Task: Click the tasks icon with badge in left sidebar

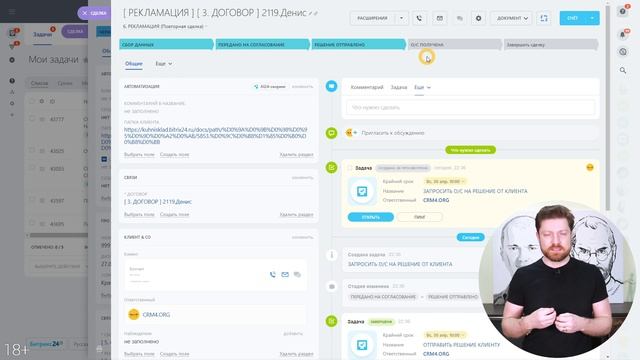Action: pos(12,33)
